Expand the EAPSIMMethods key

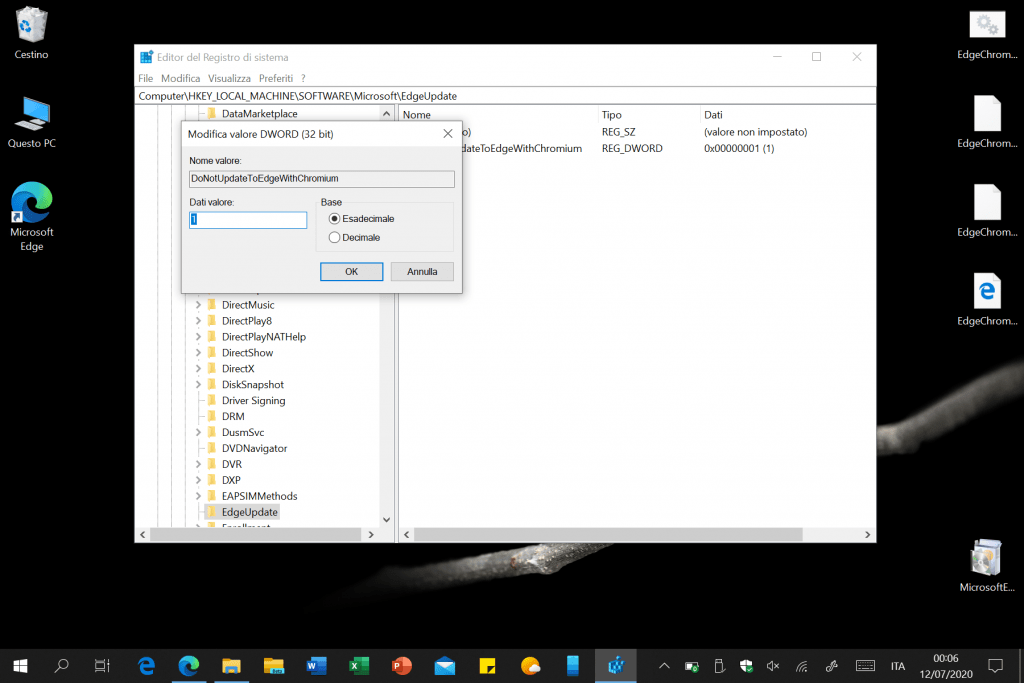point(198,496)
